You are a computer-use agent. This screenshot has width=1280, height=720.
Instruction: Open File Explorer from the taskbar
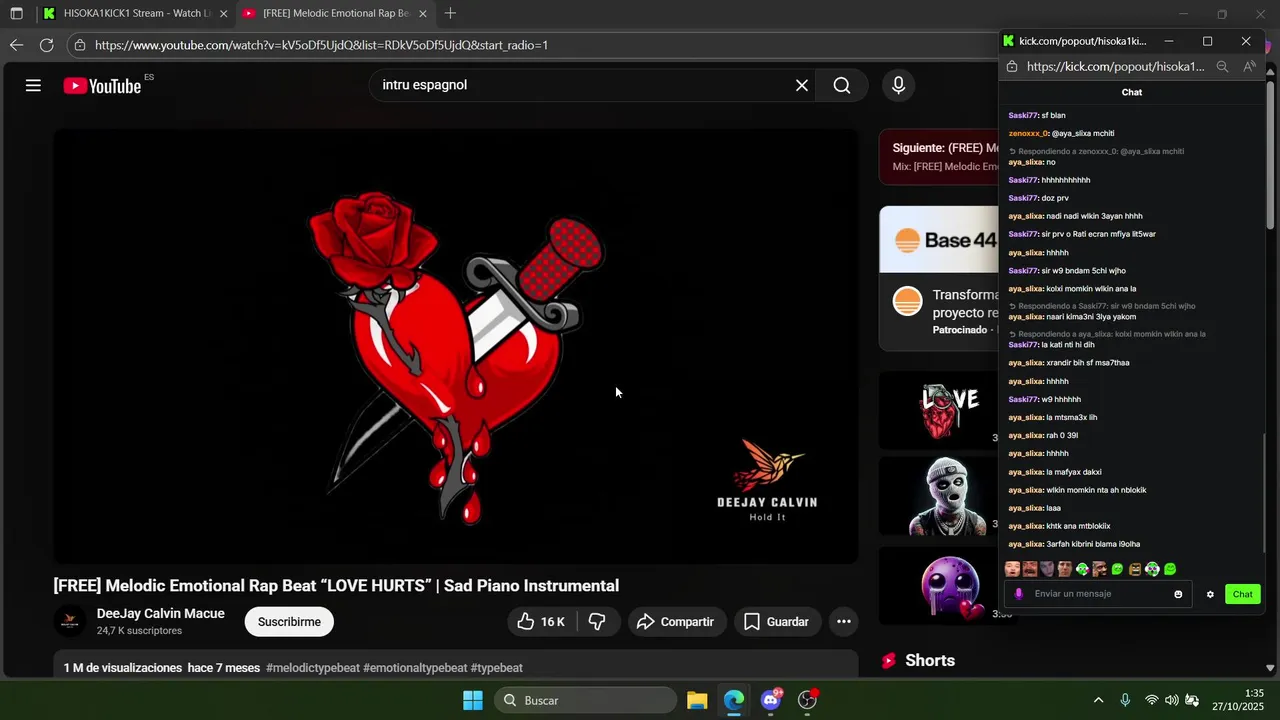click(x=697, y=700)
